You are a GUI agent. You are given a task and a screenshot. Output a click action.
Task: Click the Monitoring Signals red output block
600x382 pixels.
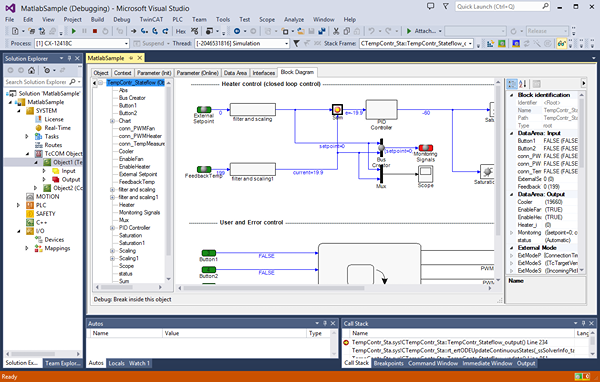click(426, 148)
